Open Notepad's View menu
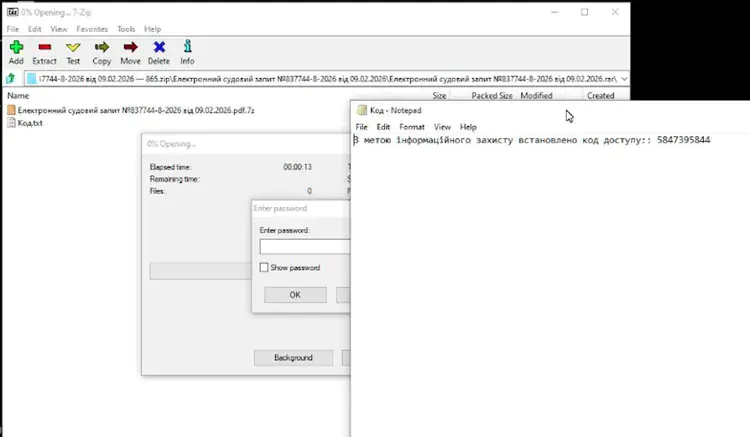Image resolution: width=750 pixels, height=437 pixels. pos(442,127)
